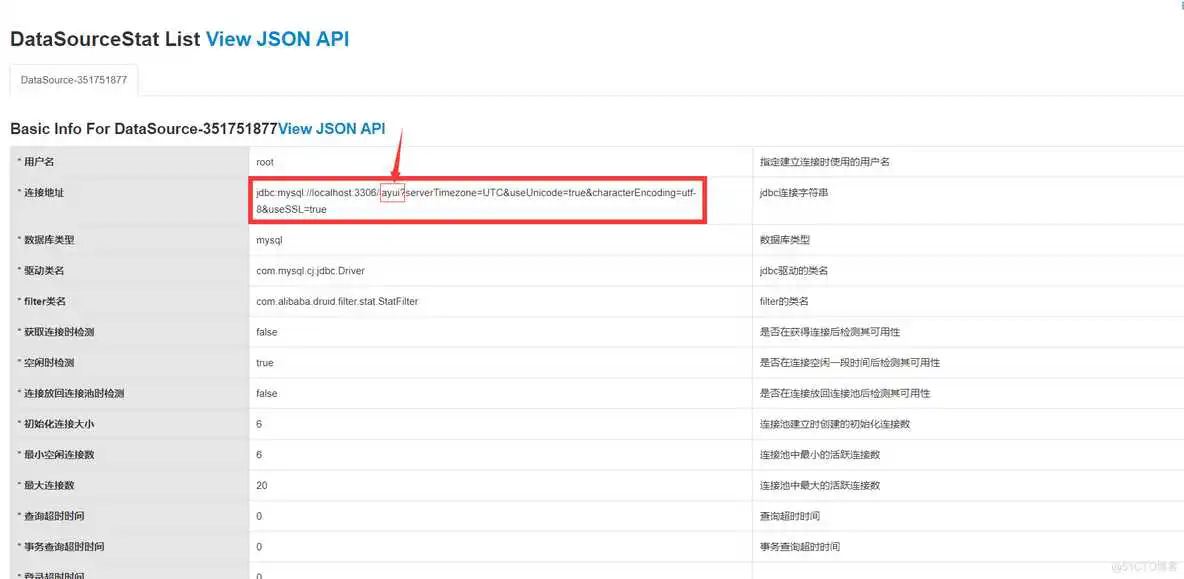This screenshot has height=579, width=1184.
Task: Click the View JSON API link in Basic Info heading
Action: [332, 128]
